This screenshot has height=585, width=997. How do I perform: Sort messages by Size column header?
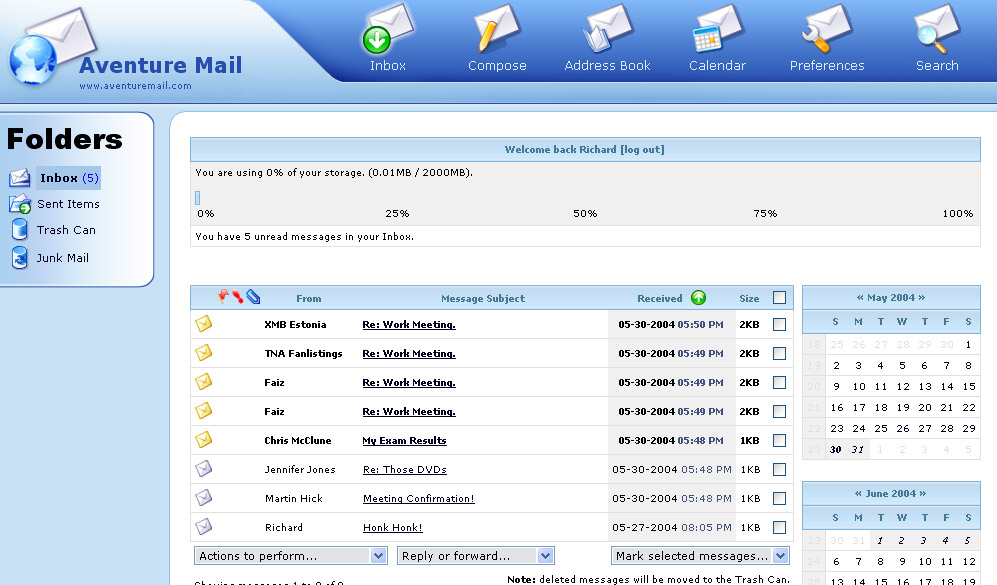[x=749, y=298]
